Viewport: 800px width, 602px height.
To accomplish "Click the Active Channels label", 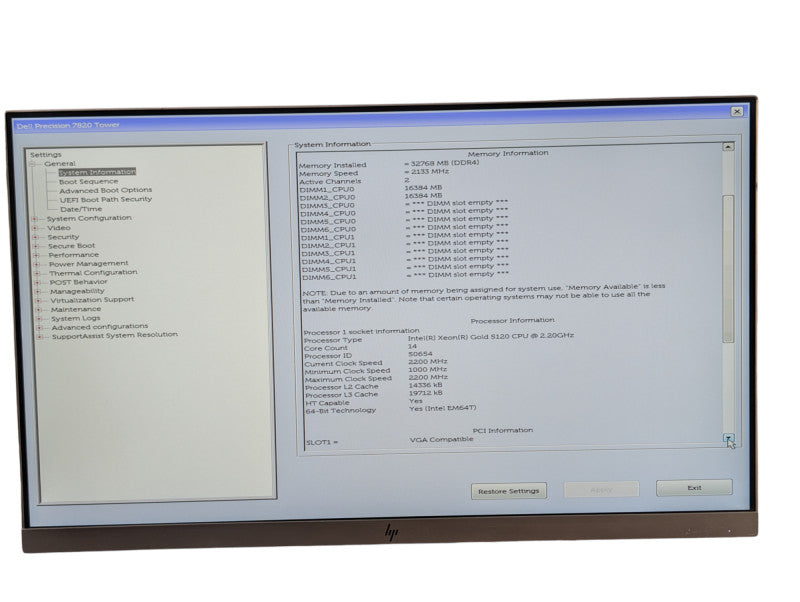I will point(330,182).
